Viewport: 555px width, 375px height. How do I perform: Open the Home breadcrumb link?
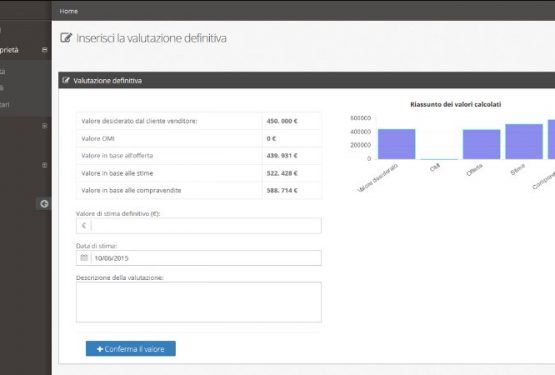click(69, 11)
